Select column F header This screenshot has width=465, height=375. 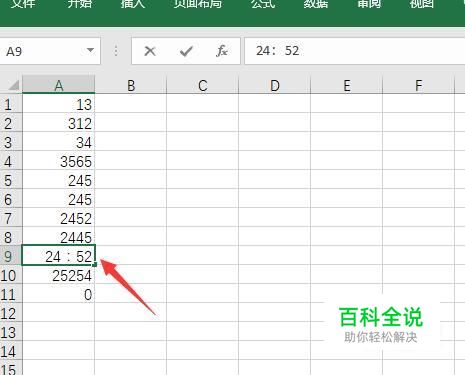(x=419, y=85)
